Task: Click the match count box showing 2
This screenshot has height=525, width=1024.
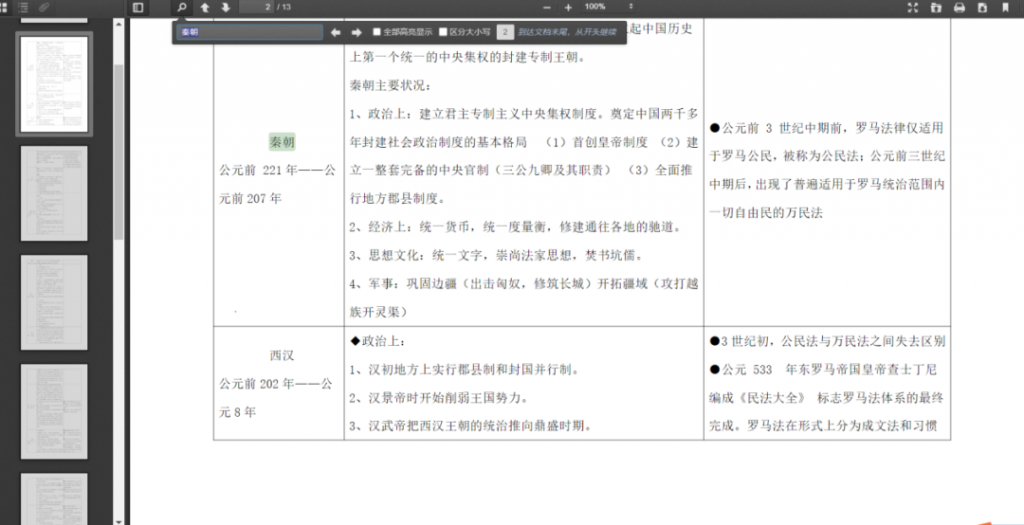Action: point(505,32)
